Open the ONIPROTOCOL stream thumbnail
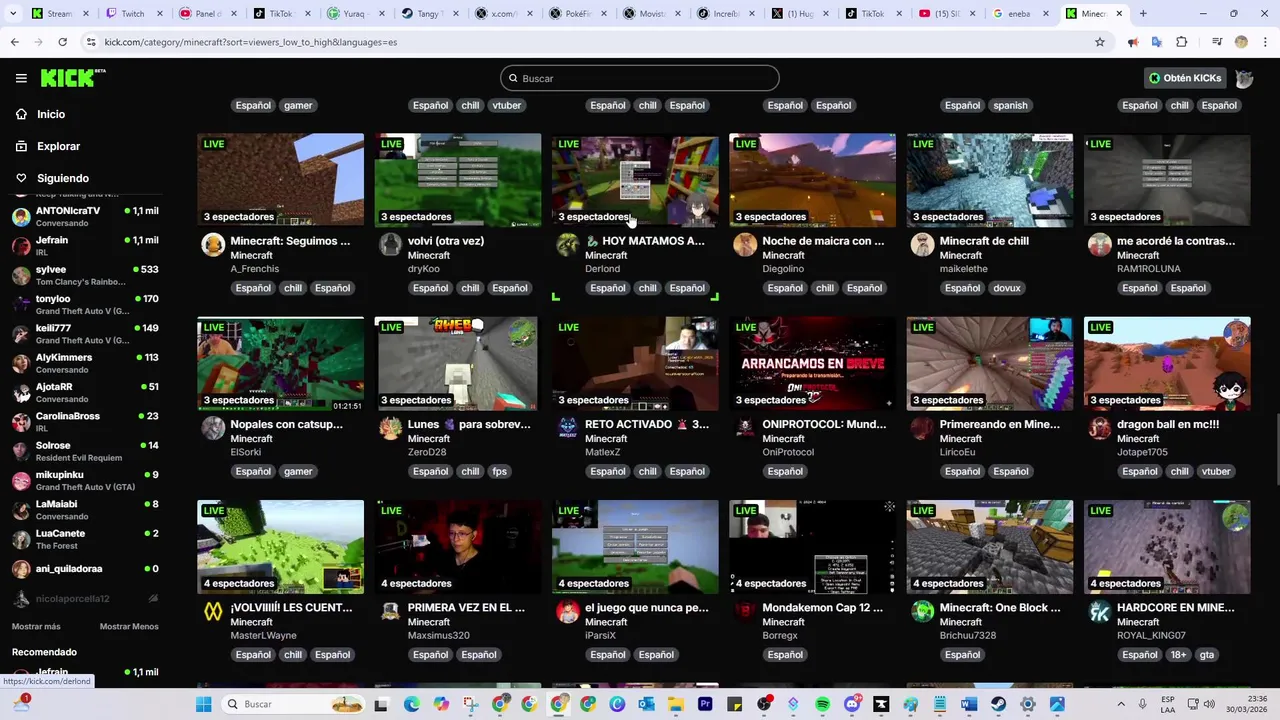The image size is (1280, 720). (812, 364)
